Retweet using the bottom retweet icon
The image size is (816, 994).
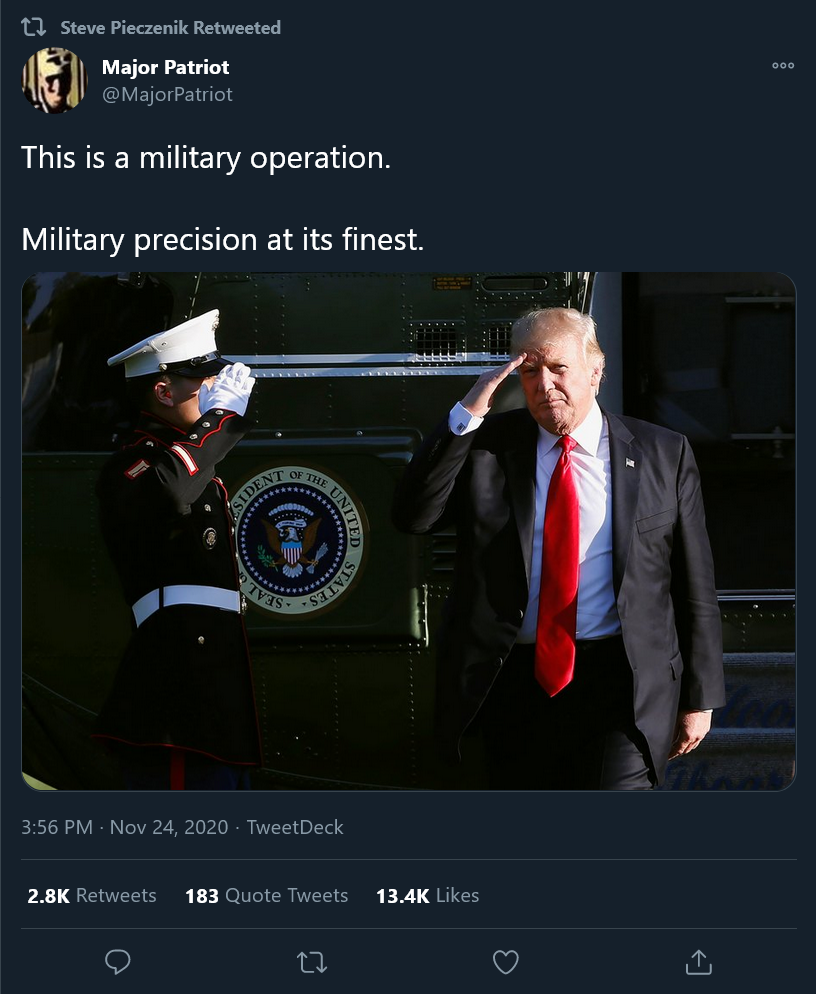[x=312, y=962]
